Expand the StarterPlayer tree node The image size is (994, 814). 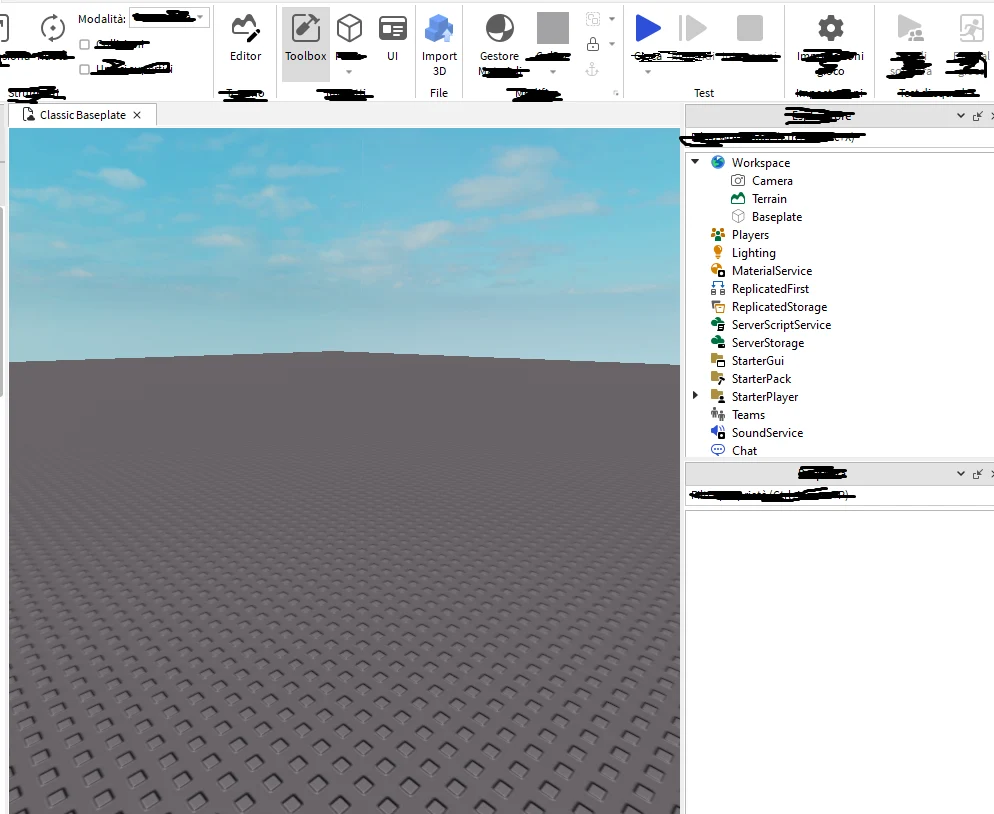pos(695,396)
